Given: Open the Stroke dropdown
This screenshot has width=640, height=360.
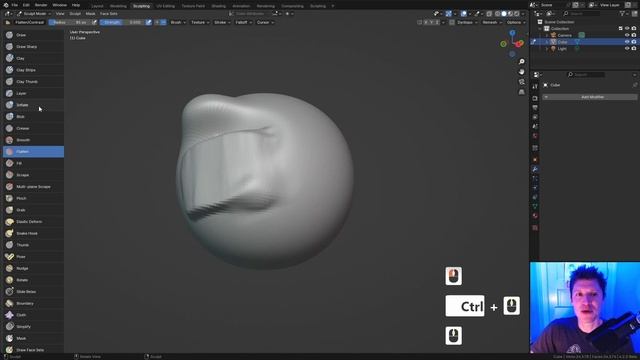Looking at the screenshot, I should click(x=222, y=22).
